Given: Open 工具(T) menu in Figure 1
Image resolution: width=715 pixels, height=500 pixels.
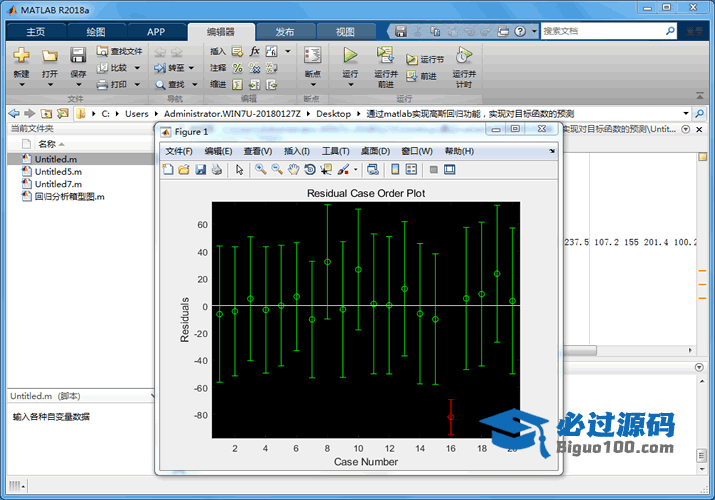Looking at the screenshot, I should pyautogui.click(x=336, y=151).
